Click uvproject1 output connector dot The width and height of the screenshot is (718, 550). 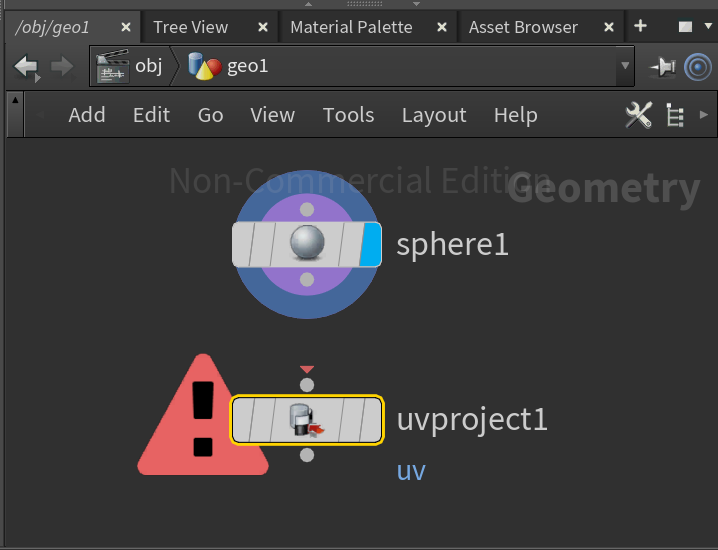(307, 455)
